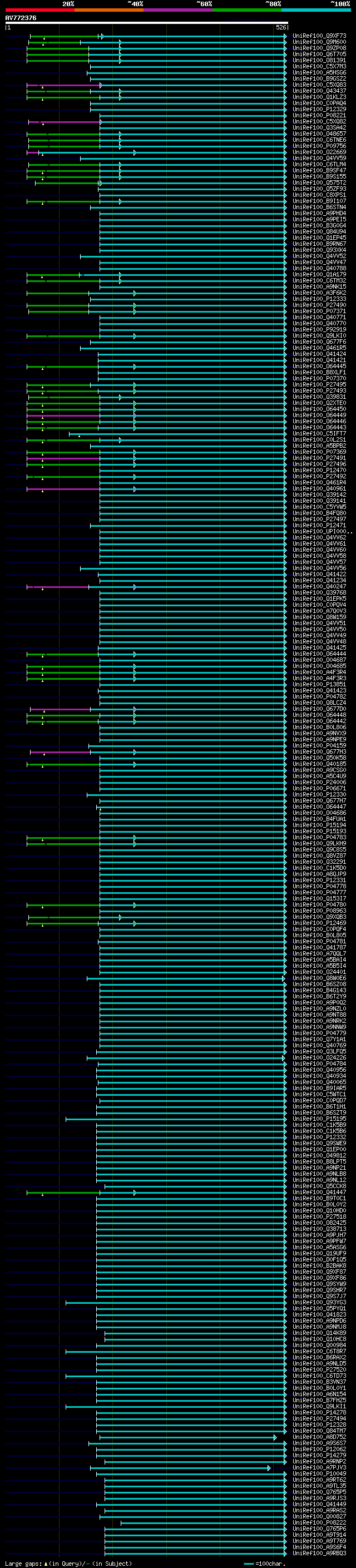Image resolution: width=356 pixels, height=1568 pixels.
Task: Click the UniRef100_B9SF47 label
Action: coord(319,170)
